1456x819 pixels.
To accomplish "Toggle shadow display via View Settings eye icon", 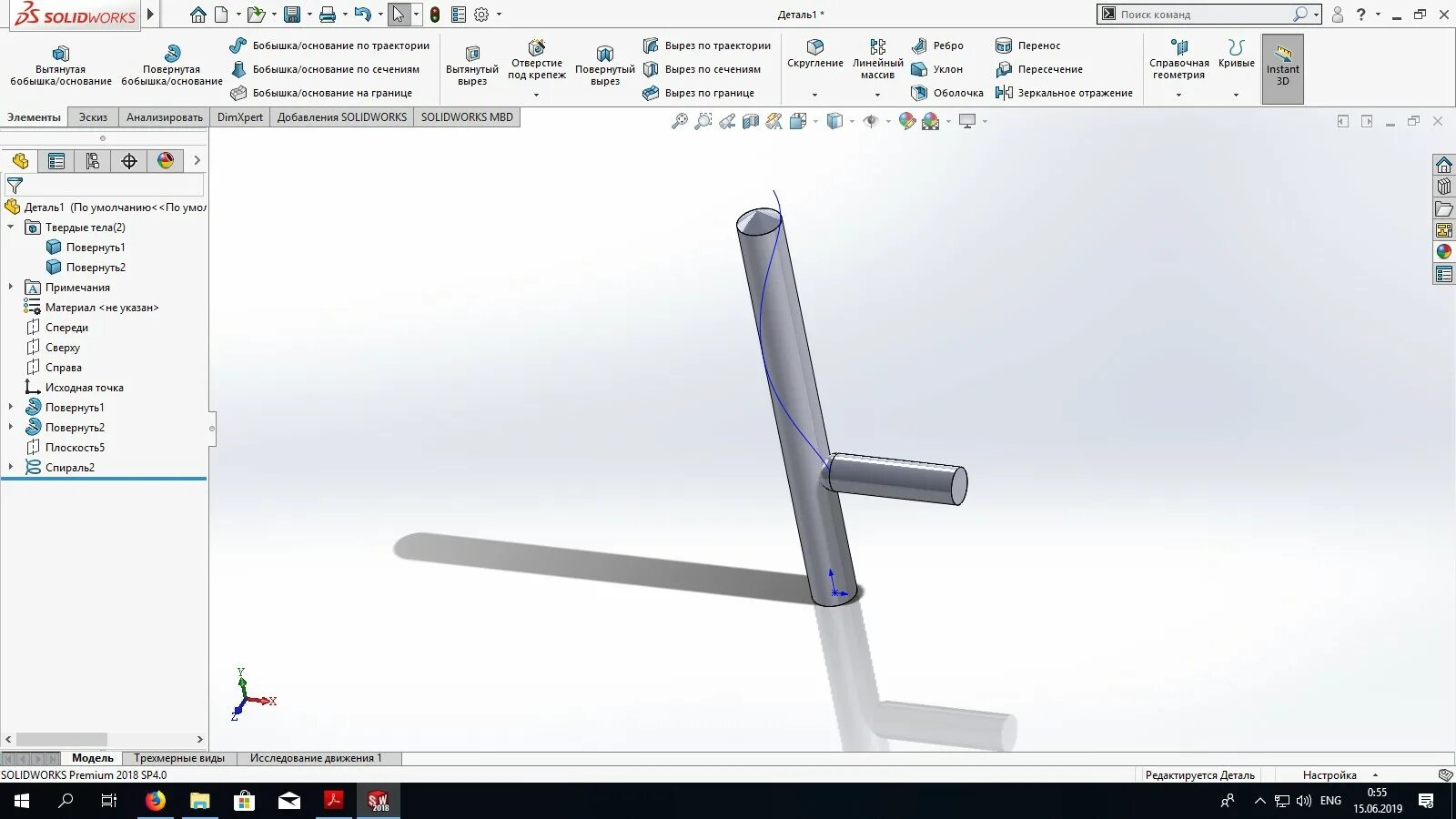I will [871, 121].
